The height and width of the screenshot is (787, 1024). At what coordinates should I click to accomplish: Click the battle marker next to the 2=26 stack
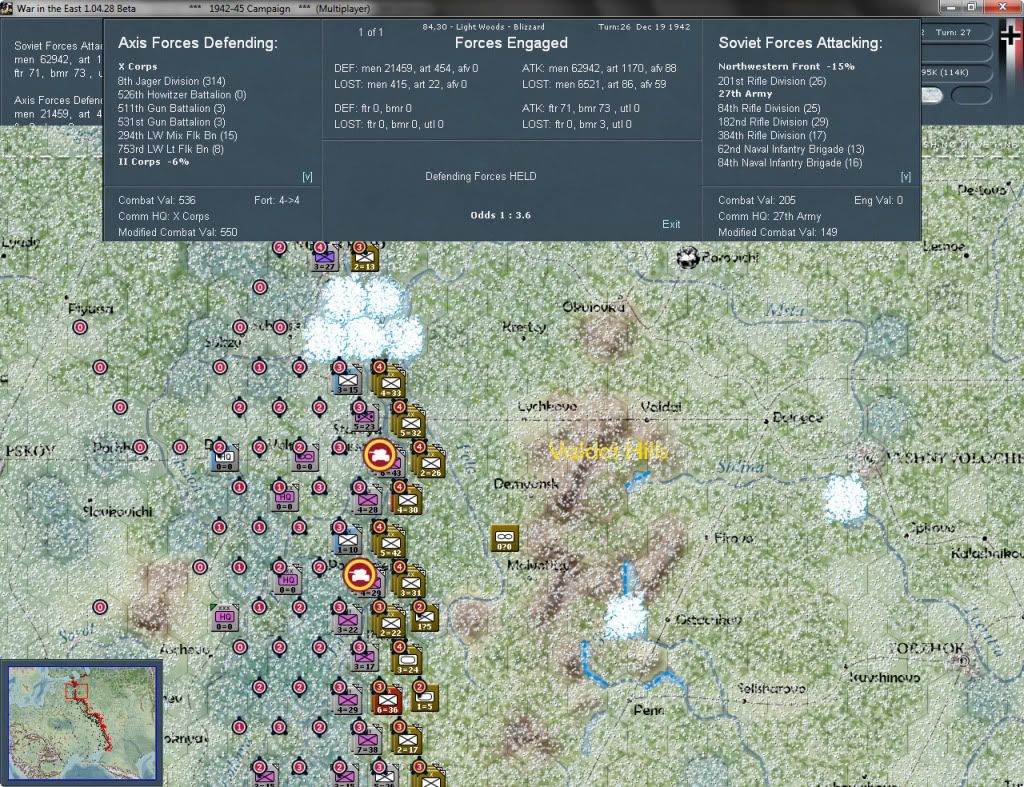pyautogui.click(x=379, y=455)
